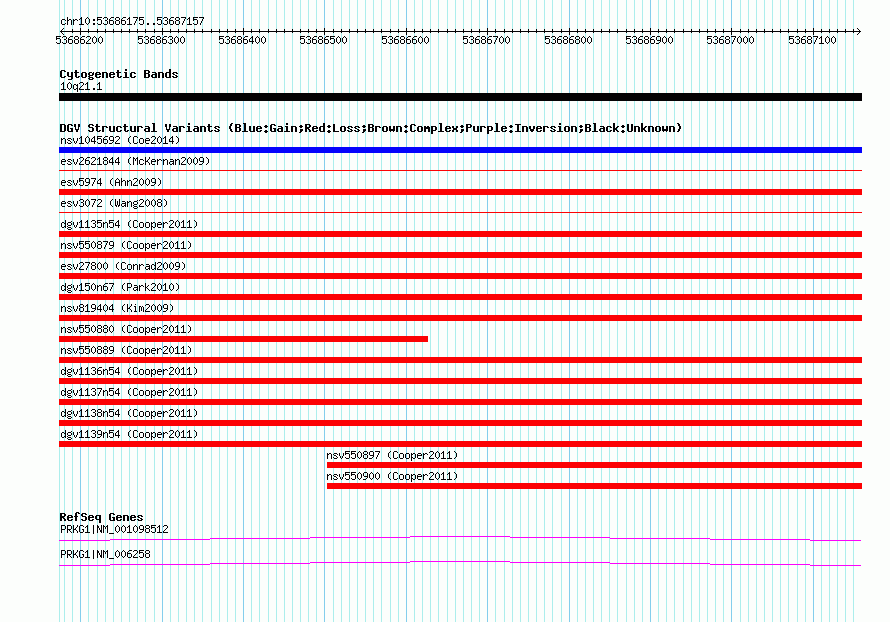Click the dgv1139n54 (Cooper2011) label
The width and height of the screenshot is (890, 622).
pos(129,434)
